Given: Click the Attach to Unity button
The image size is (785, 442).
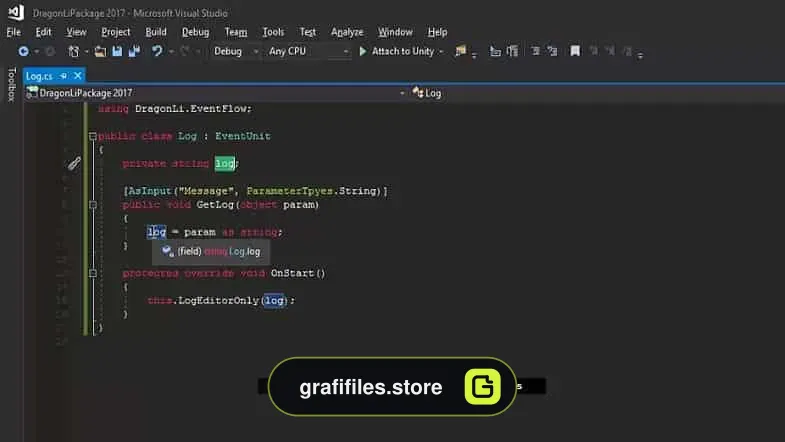Looking at the screenshot, I should pos(402,51).
